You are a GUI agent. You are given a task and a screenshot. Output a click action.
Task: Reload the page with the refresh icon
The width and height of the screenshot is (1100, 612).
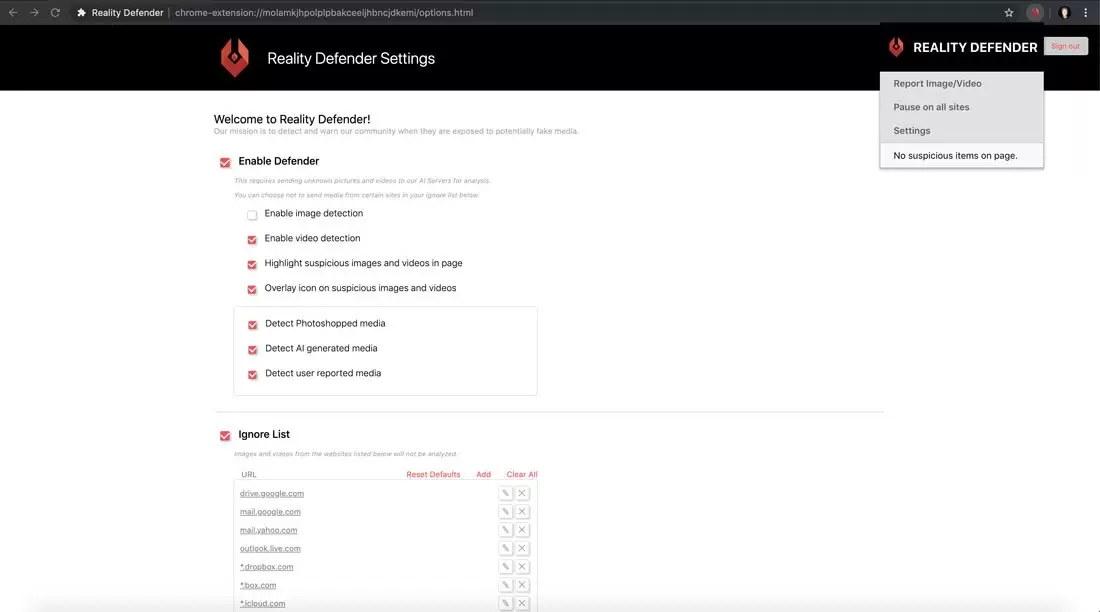(55, 13)
